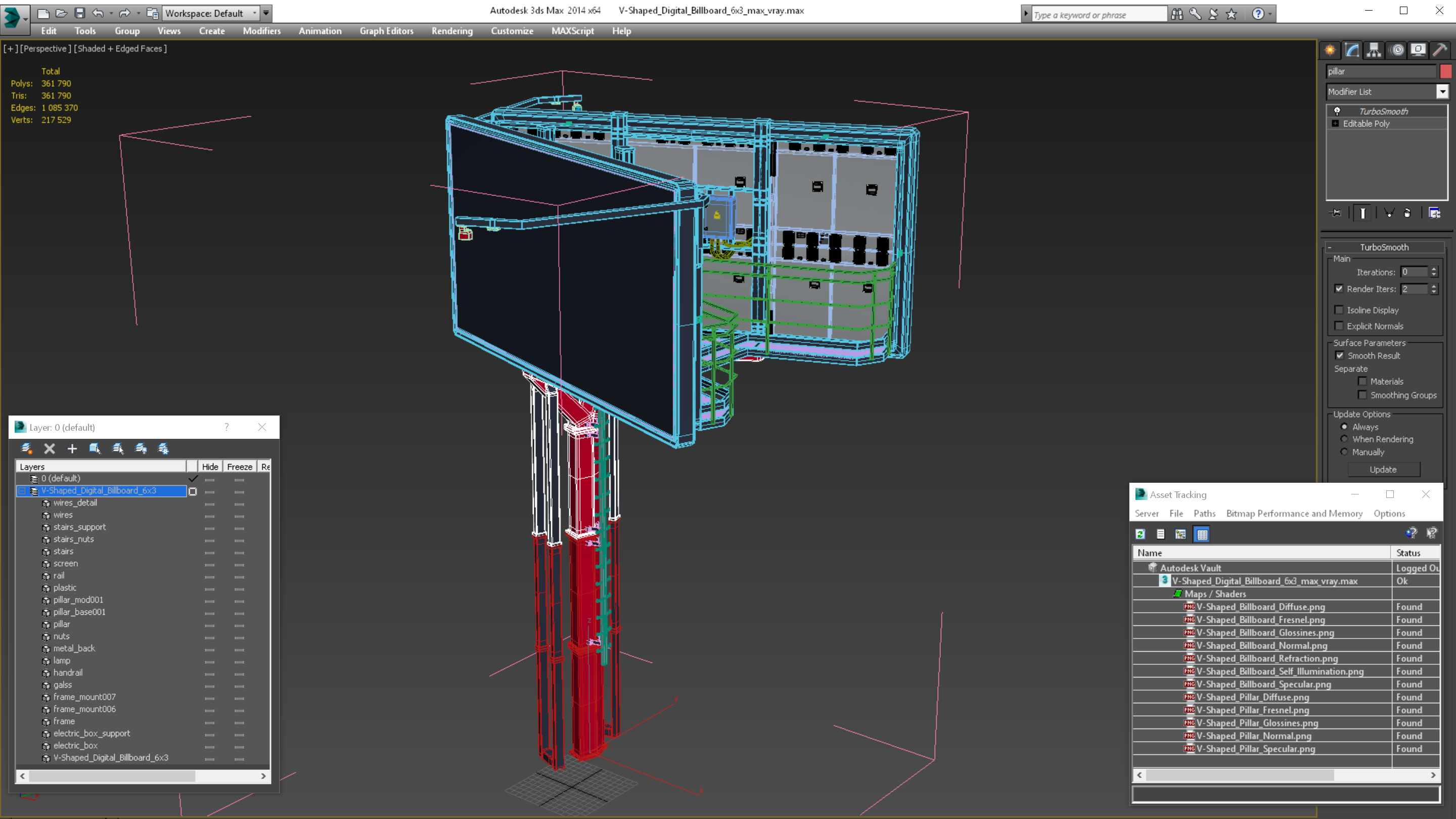Click the Perspective viewport label
1456x819 pixels.
coord(45,49)
